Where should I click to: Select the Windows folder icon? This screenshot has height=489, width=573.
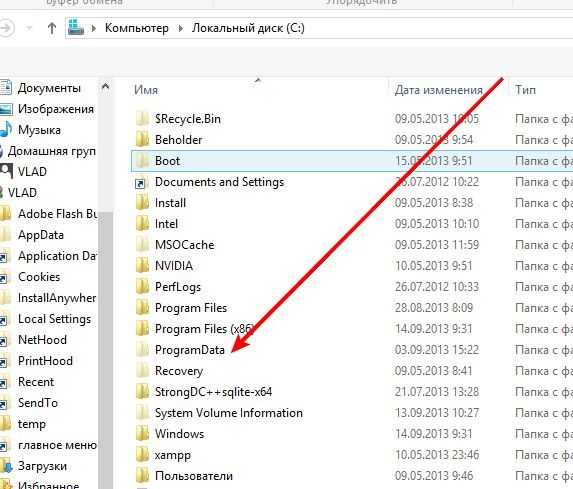coord(142,434)
